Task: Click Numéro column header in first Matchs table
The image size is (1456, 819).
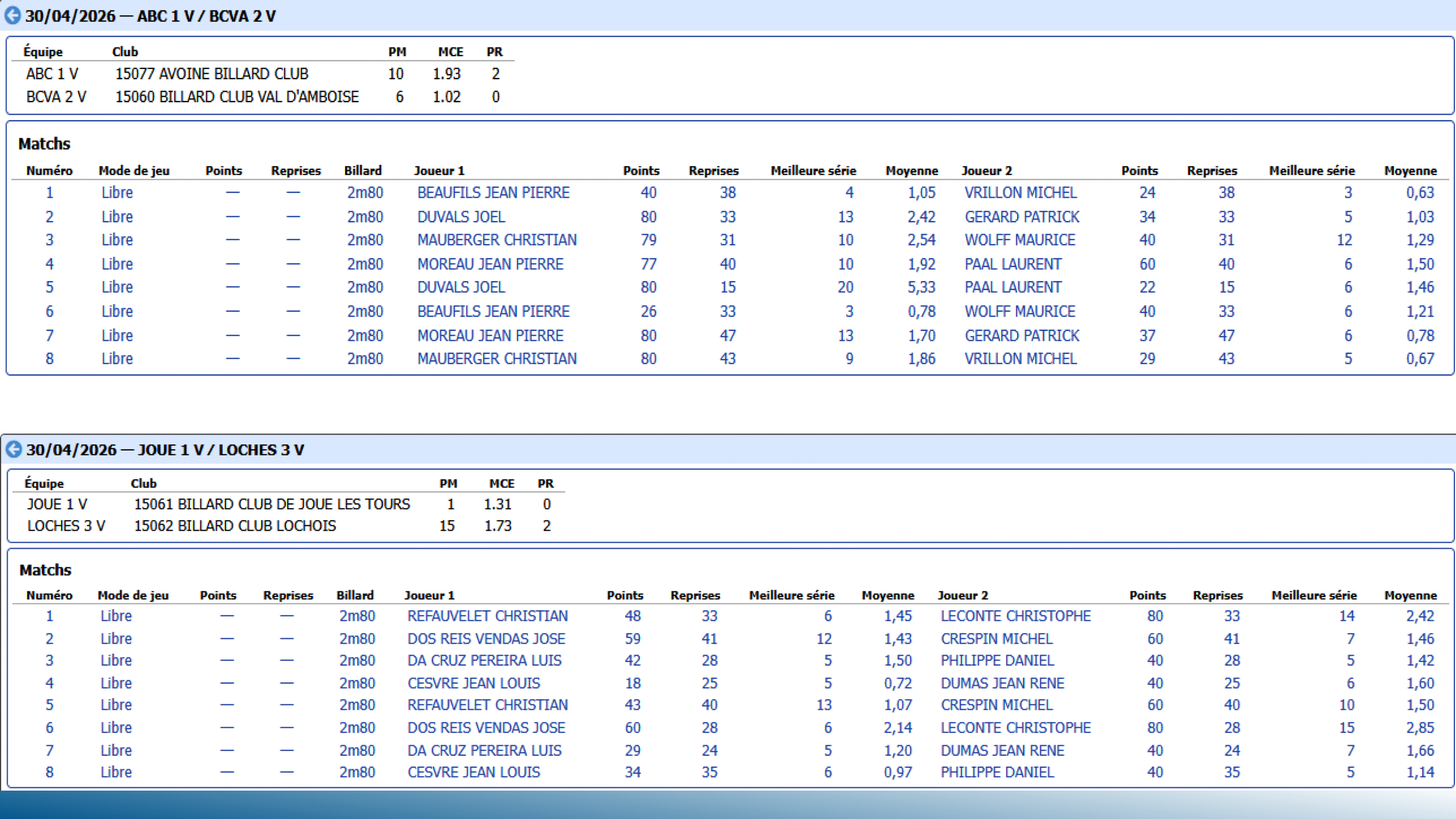Action: coord(49,171)
